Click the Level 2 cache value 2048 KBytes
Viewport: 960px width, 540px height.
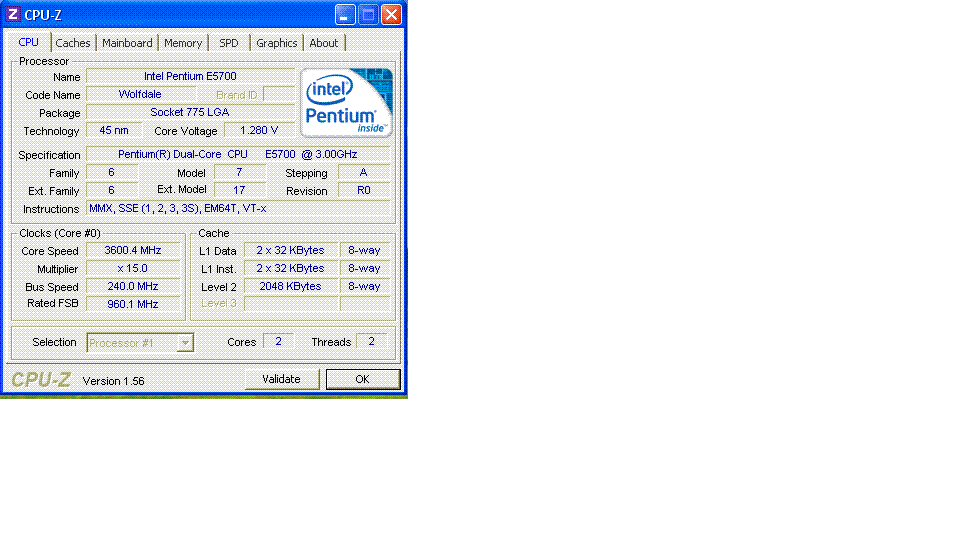pos(291,286)
